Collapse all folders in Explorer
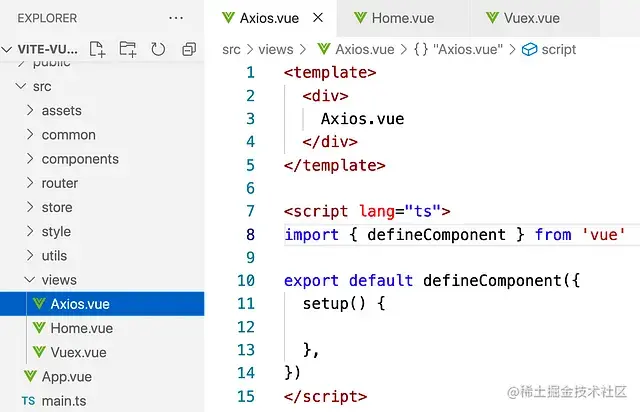Image resolution: width=640 pixels, height=412 pixels. tap(189, 49)
